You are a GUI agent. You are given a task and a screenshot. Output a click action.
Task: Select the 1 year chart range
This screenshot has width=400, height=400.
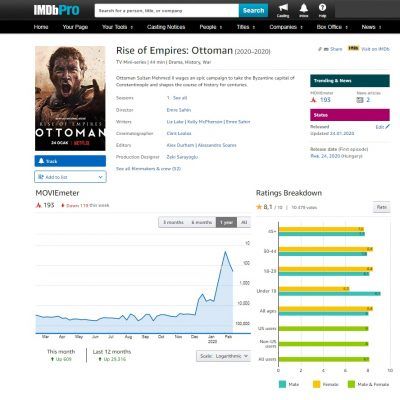click(x=226, y=222)
